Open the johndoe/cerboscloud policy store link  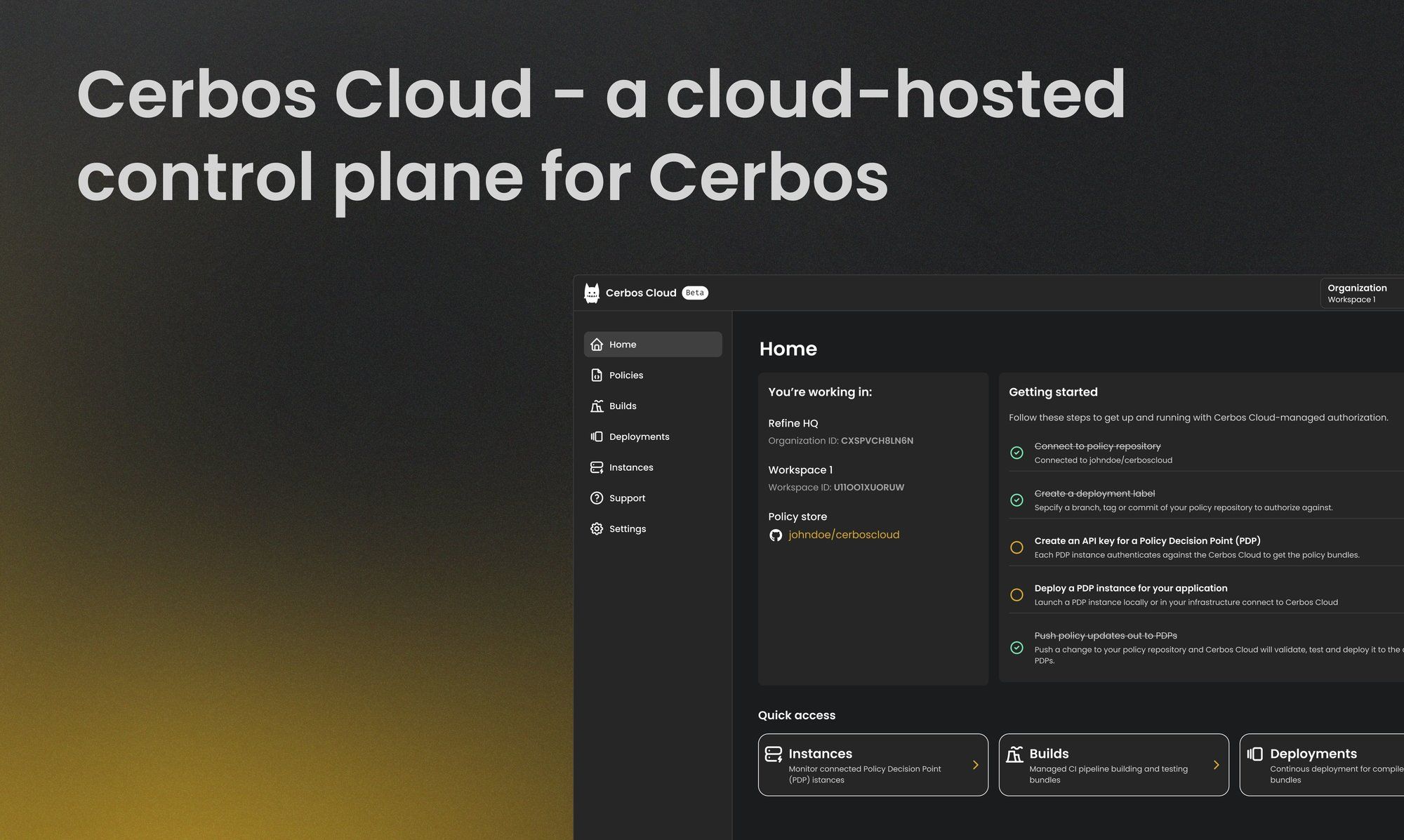click(x=844, y=535)
